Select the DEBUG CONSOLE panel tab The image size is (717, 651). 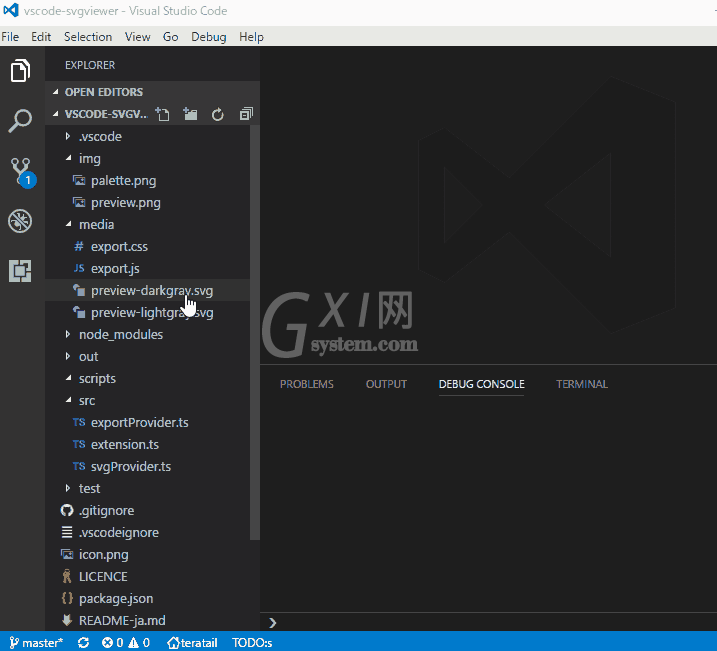pyautogui.click(x=482, y=384)
